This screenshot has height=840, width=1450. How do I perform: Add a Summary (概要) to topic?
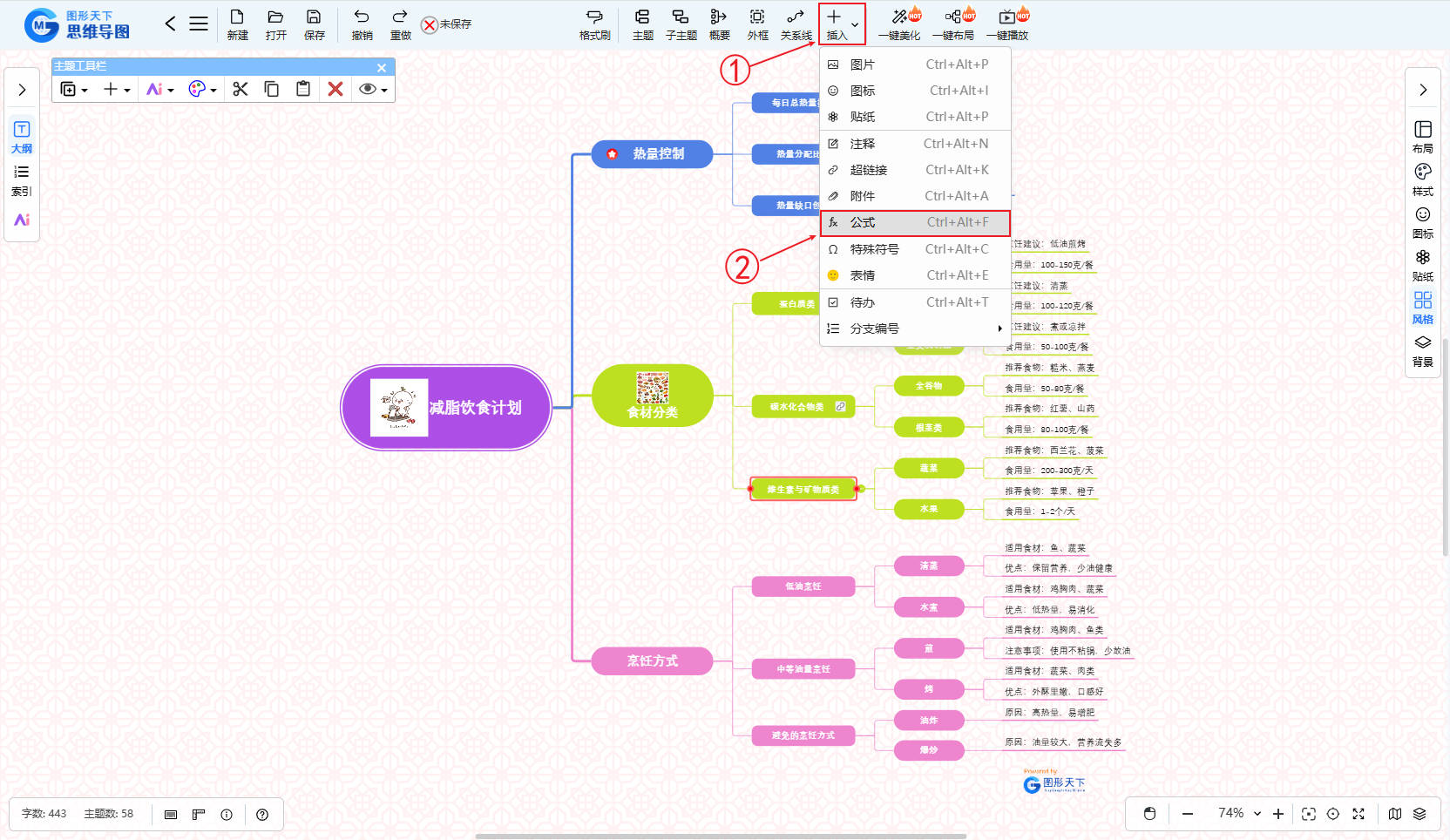719,24
